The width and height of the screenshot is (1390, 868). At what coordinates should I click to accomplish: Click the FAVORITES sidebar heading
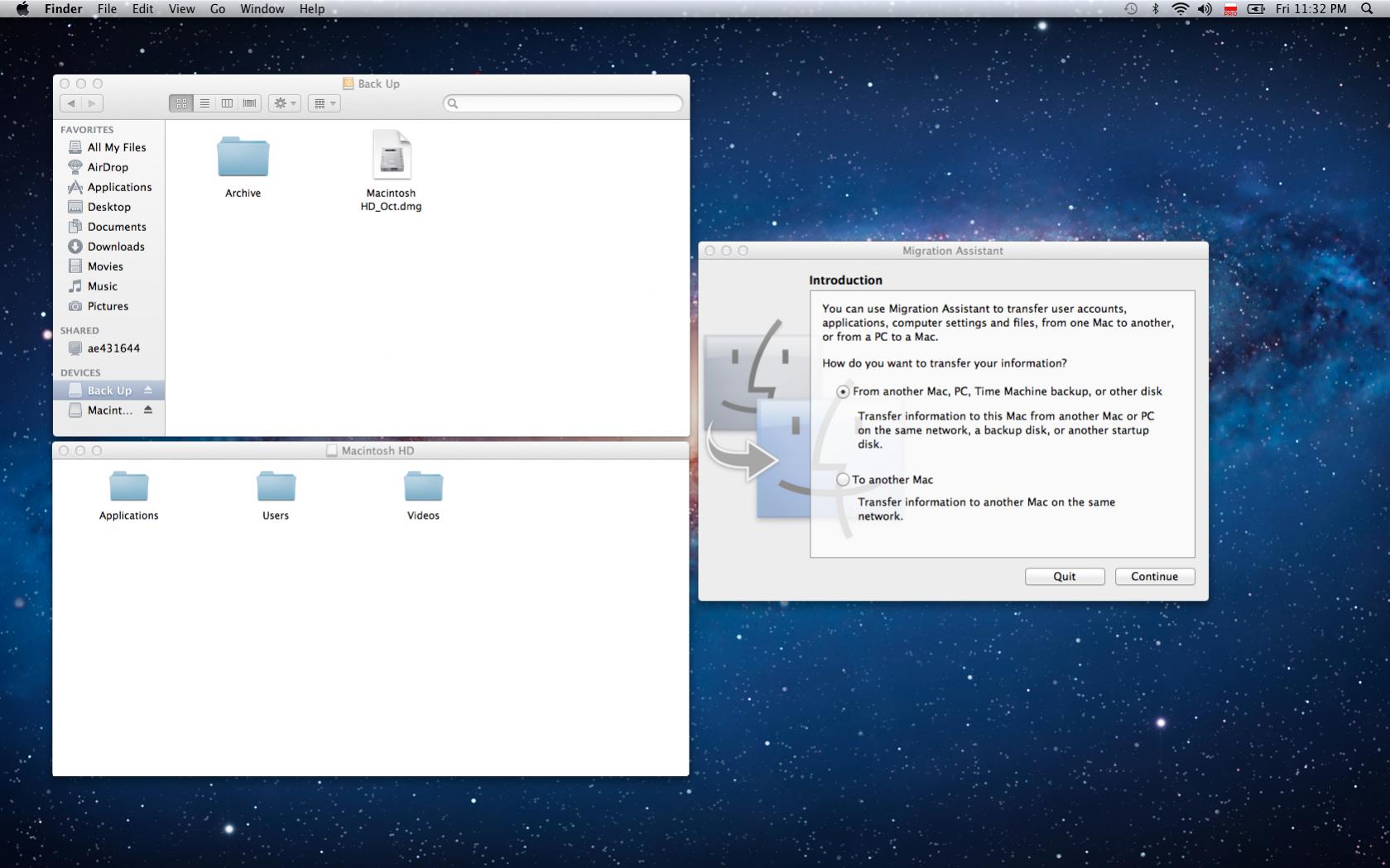[x=87, y=130]
